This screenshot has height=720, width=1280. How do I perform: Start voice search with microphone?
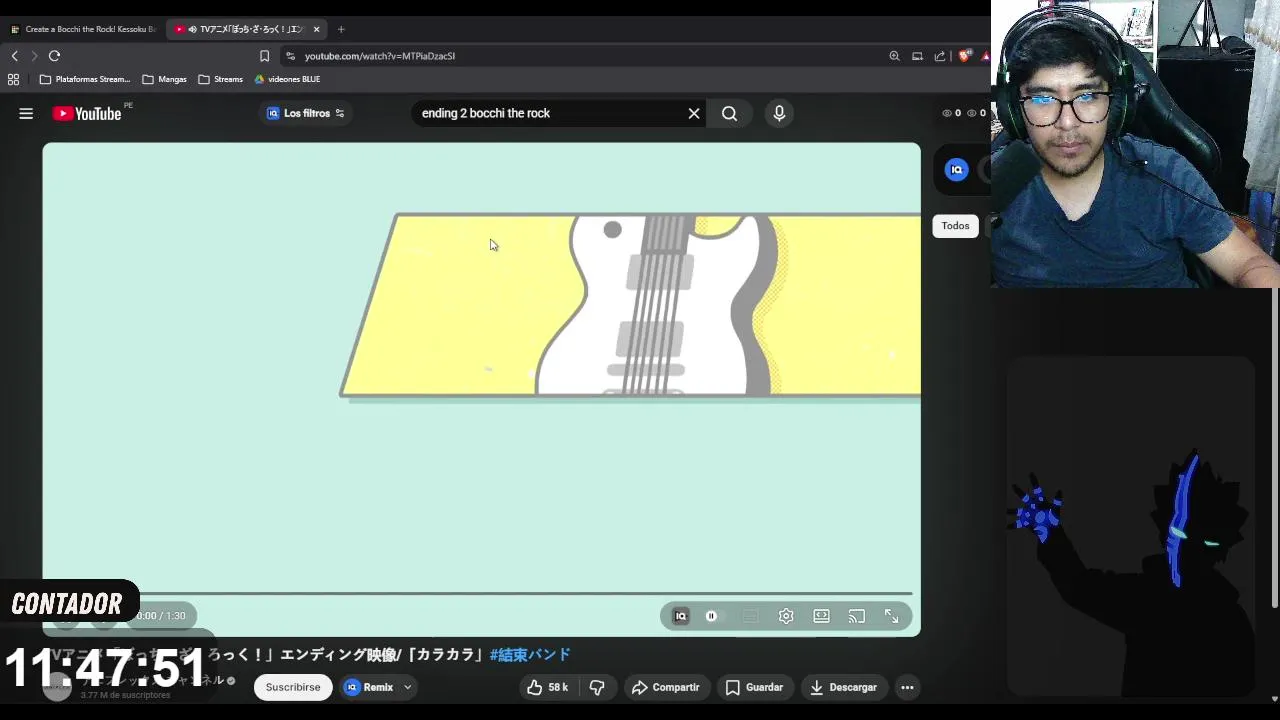(x=779, y=113)
